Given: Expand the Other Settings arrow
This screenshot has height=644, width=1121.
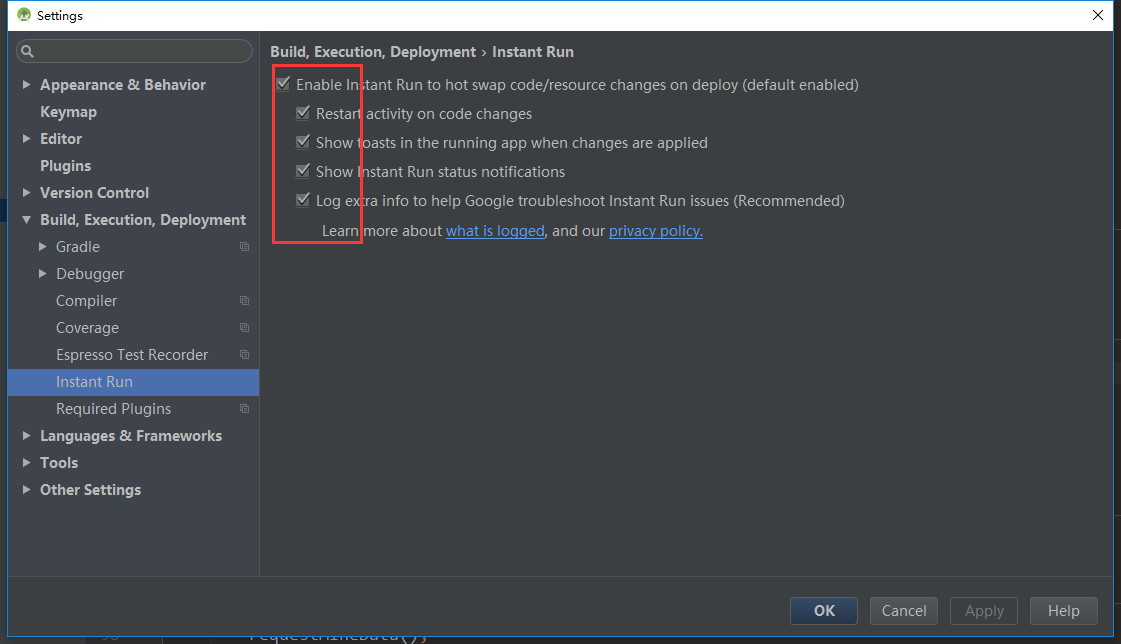Looking at the screenshot, I should (x=26, y=490).
